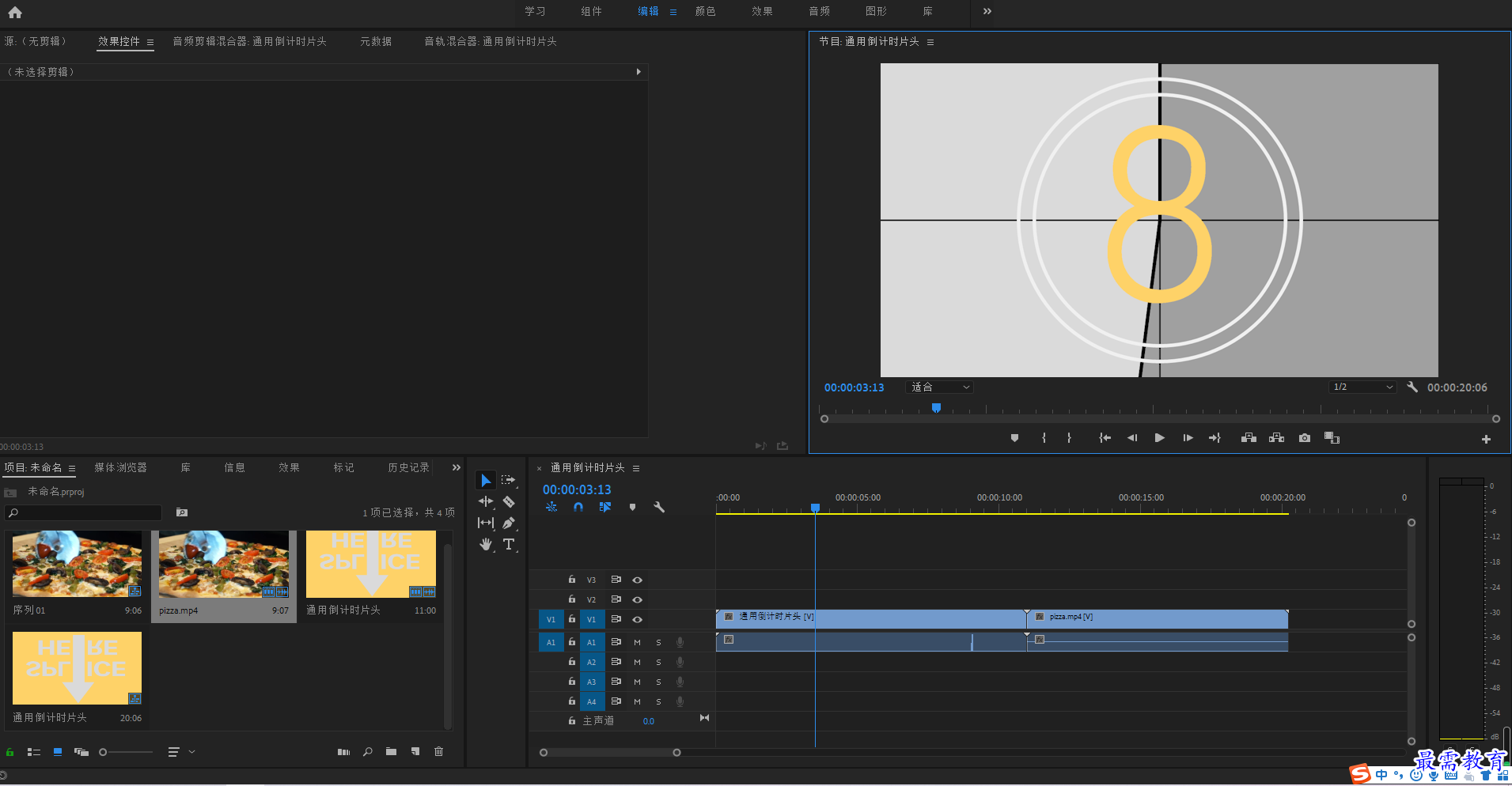Toggle V1 track output eye

click(637, 619)
